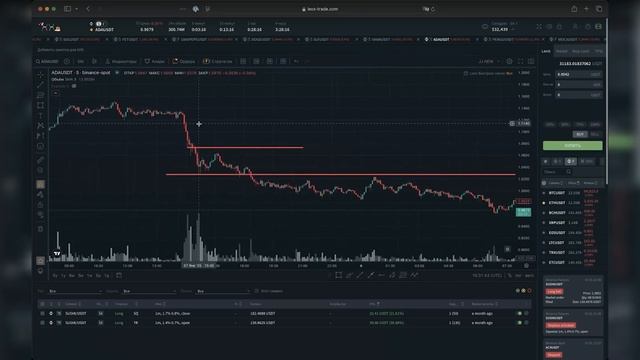The width and height of the screenshot is (640, 360).
Task: Open the first filter dropdown above table
Action: [x=75, y=291]
